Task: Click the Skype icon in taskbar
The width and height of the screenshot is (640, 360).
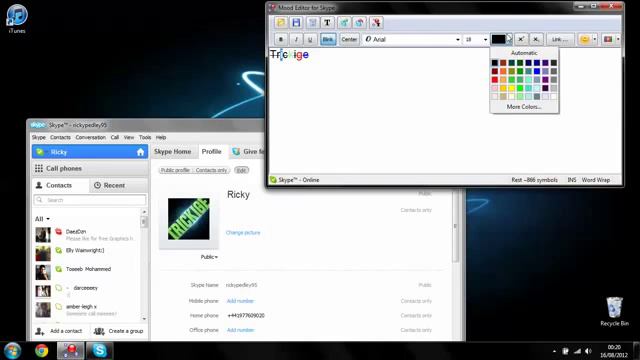Action: click(x=100, y=351)
